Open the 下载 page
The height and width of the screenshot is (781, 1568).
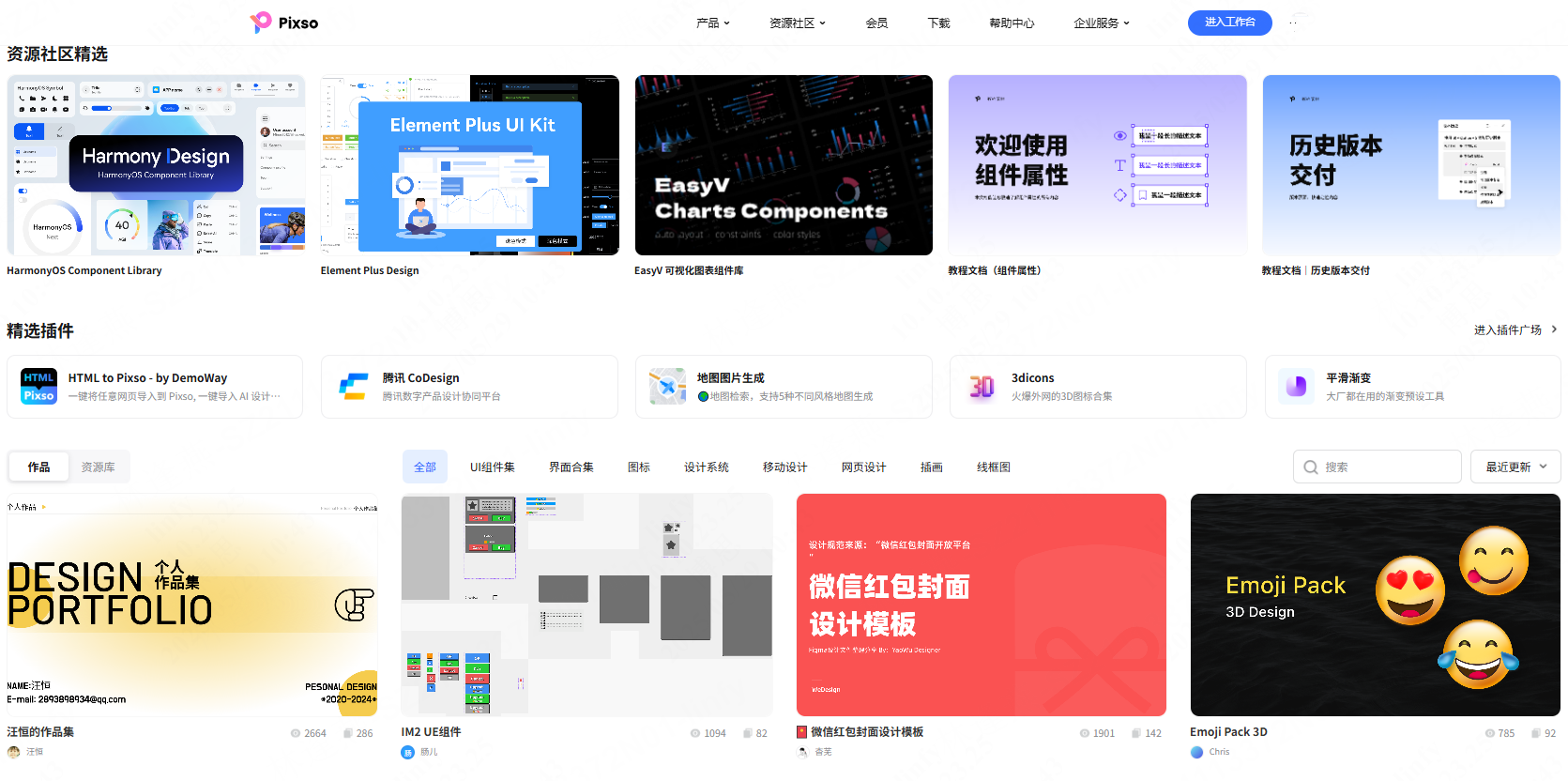click(x=938, y=23)
